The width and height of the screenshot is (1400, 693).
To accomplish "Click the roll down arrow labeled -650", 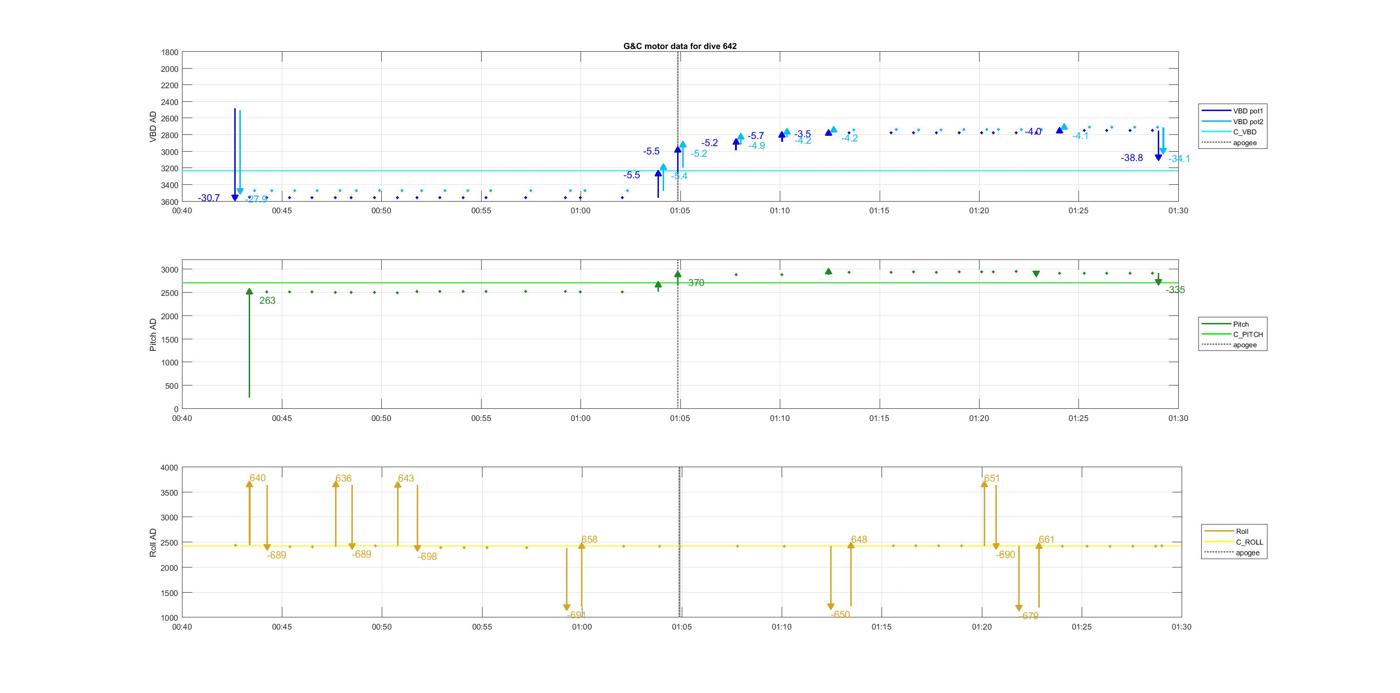I will (831, 578).
